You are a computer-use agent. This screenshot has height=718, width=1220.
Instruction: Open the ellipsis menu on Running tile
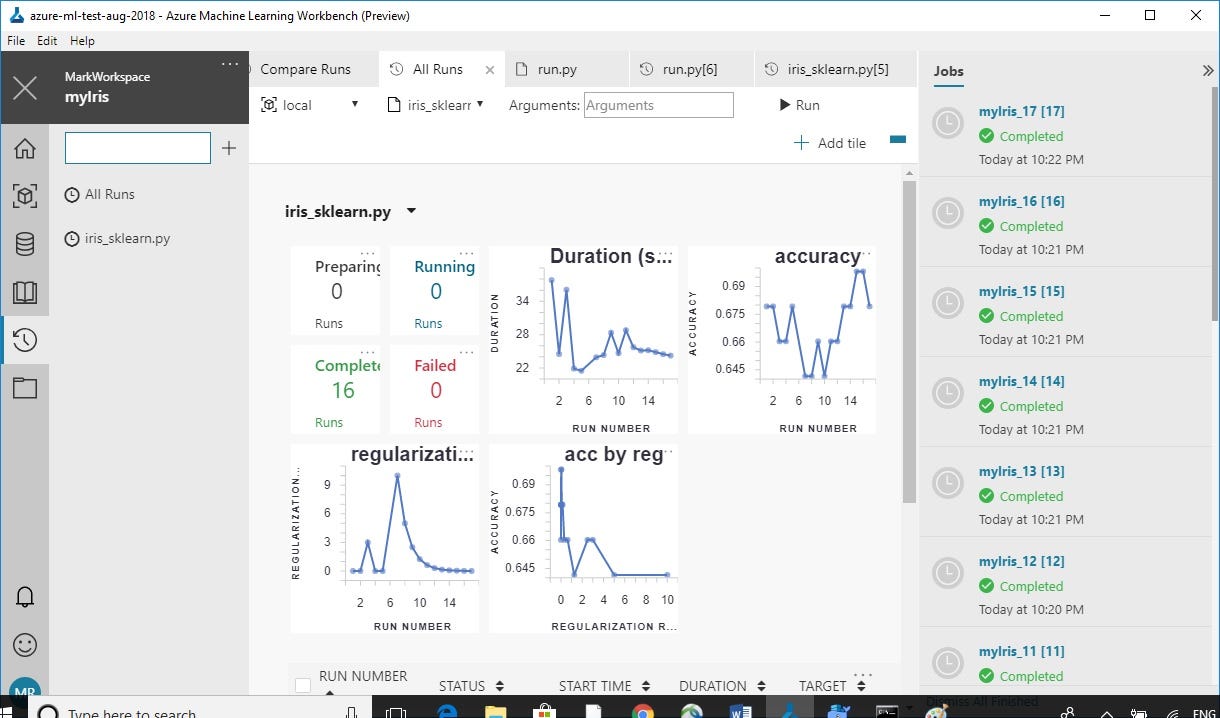coord(466,253)
